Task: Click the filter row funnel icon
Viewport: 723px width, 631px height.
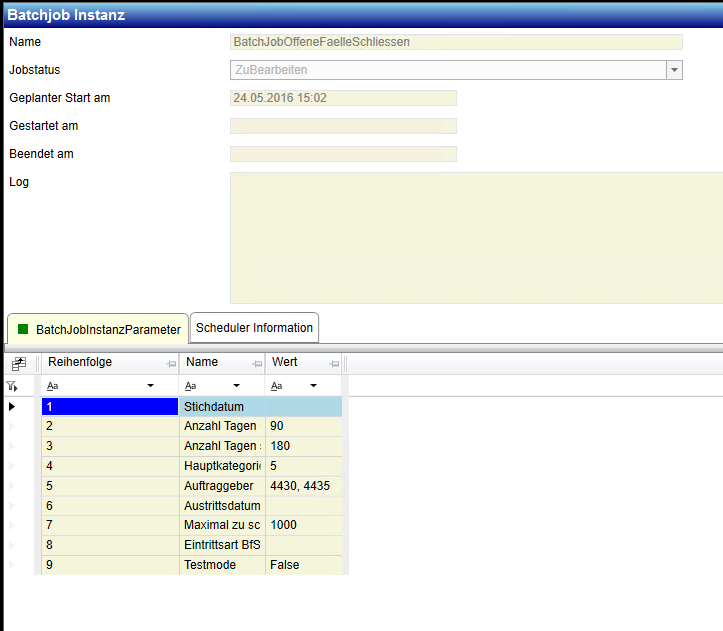Action: [x=12, y=386]
